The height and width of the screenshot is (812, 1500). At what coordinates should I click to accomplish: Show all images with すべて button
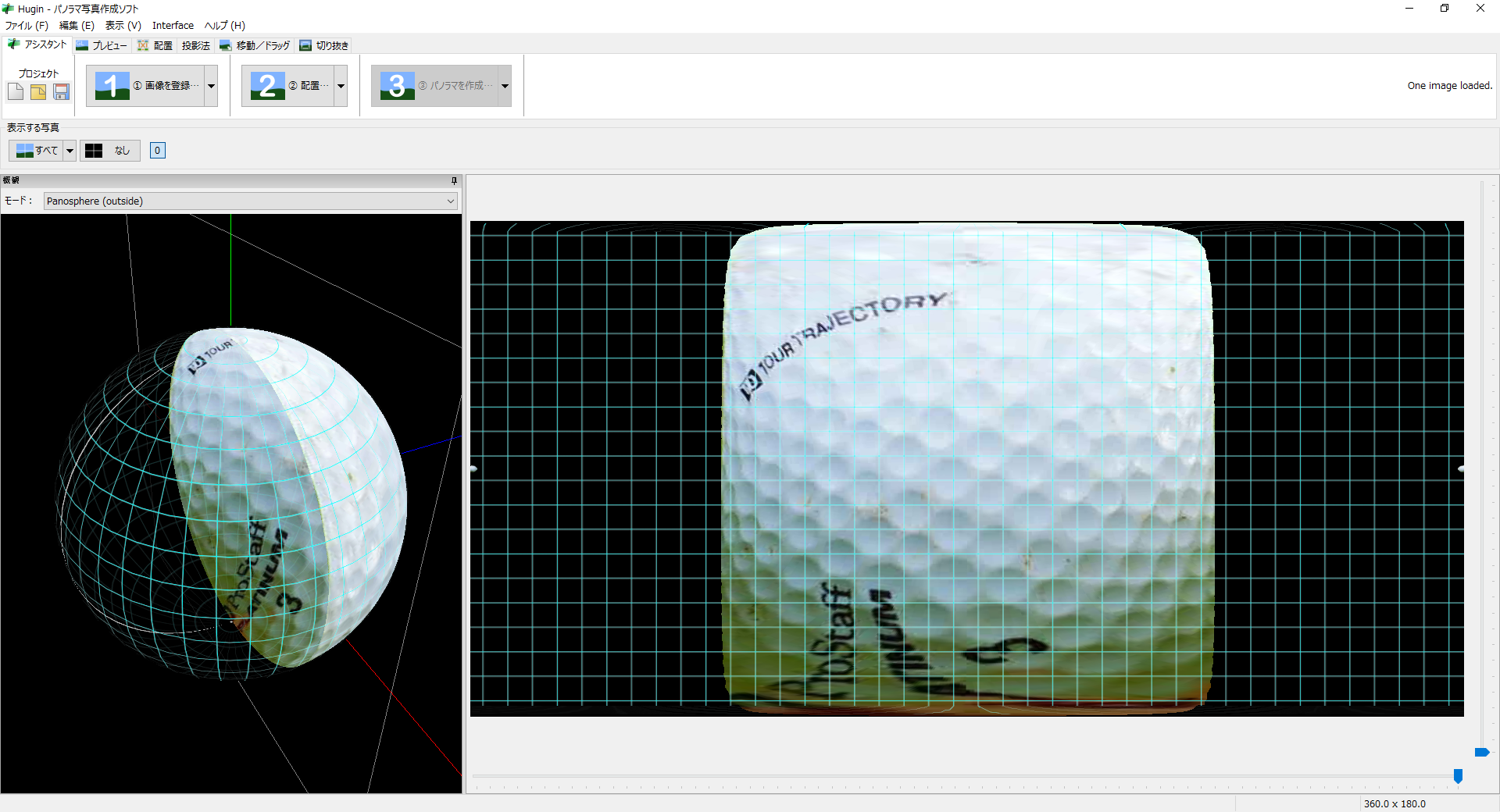37,151
